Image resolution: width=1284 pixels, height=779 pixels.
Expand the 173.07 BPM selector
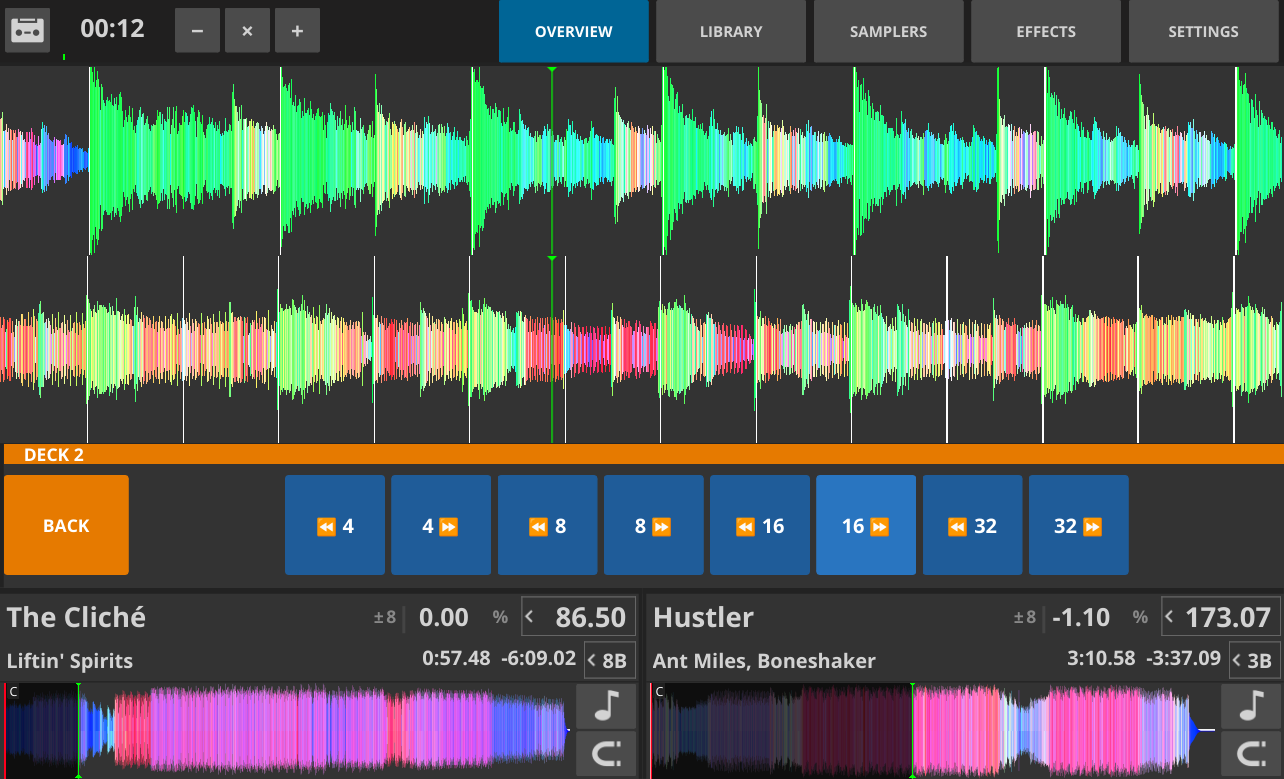click(1221, 617)
